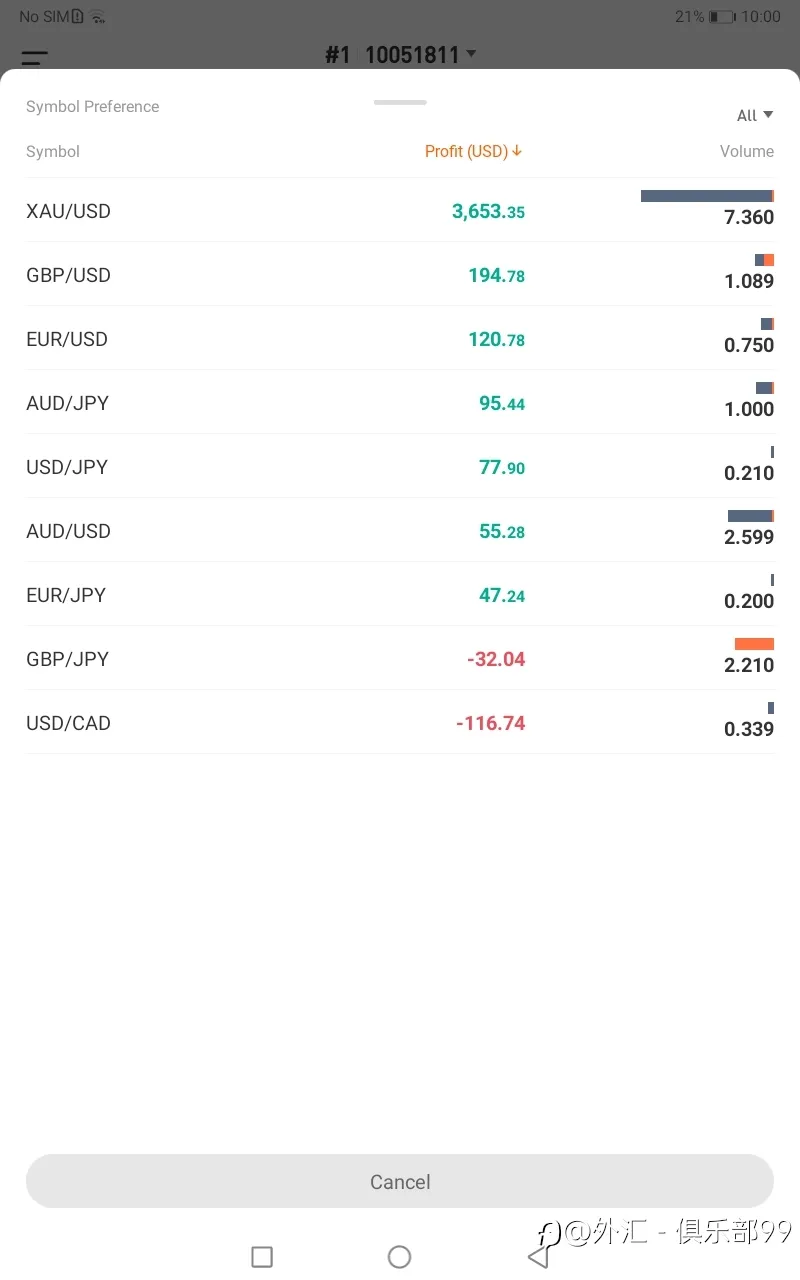The width and height of the screenshot is (800, 1280).
Task: Tap Android recent apps square
Action: 262,1257
